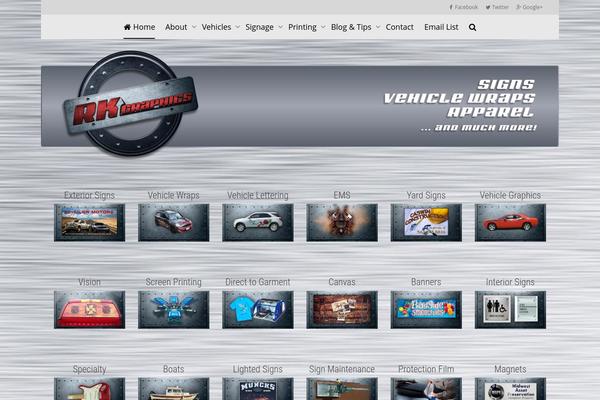This screenshot has width=600, height=400.
Task: Click the Protection Film heading text
Action: coord(426,369)
